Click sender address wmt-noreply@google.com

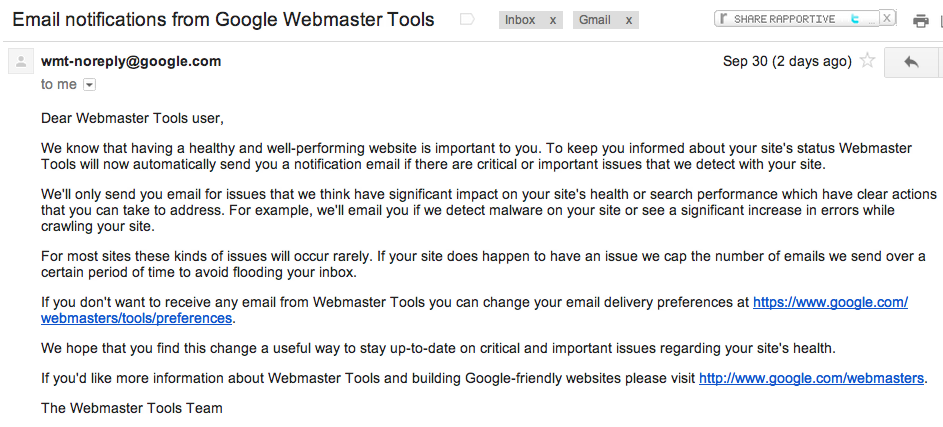(131, 61)
